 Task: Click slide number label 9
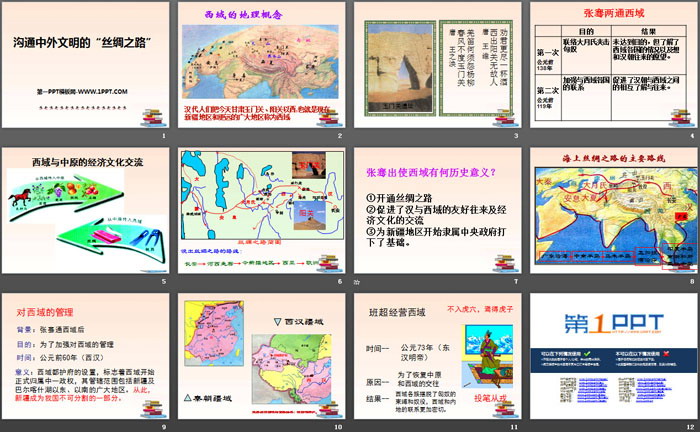(164, 427)
